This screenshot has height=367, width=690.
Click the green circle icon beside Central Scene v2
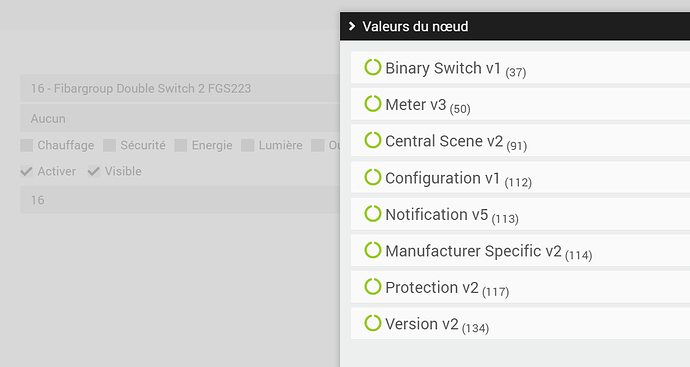click(372, 140)
